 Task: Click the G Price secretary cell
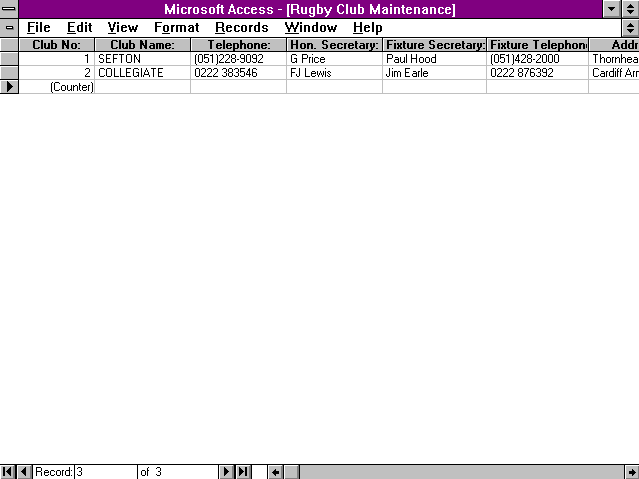[x=335, y=59]
